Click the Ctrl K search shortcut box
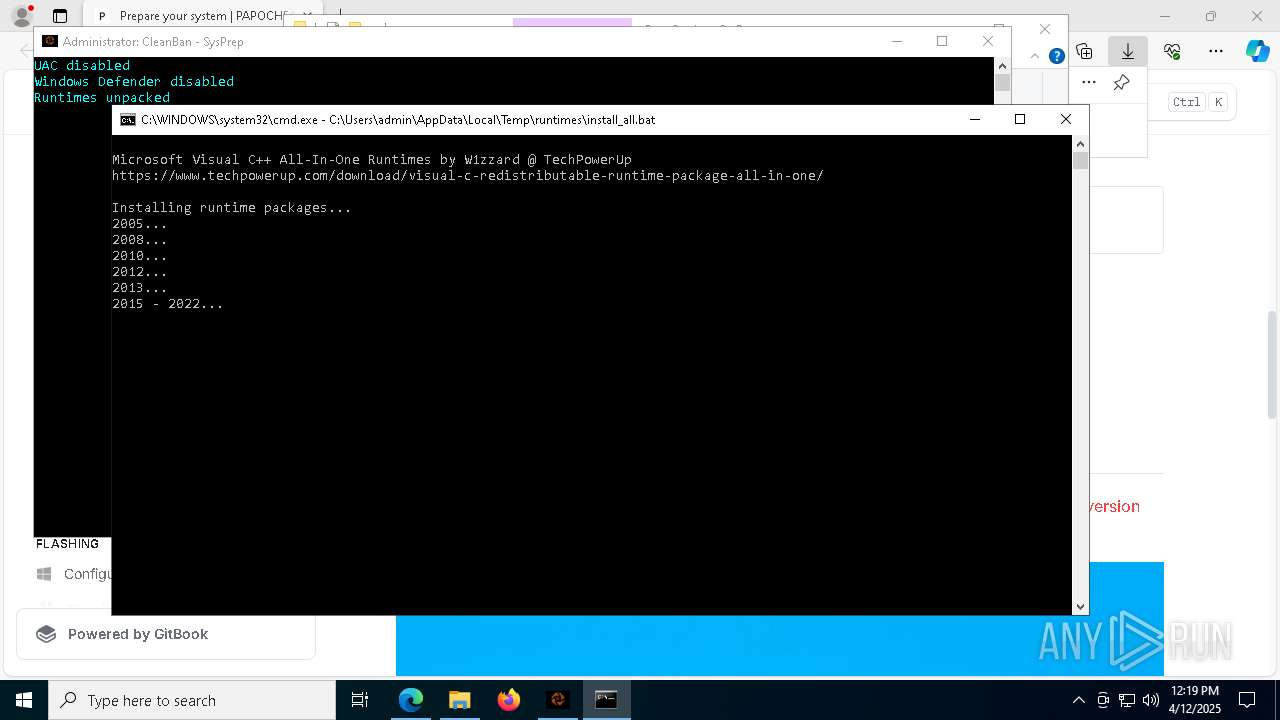The width and height of the screenshot is (1280, 720). [x=1200, y=102]
